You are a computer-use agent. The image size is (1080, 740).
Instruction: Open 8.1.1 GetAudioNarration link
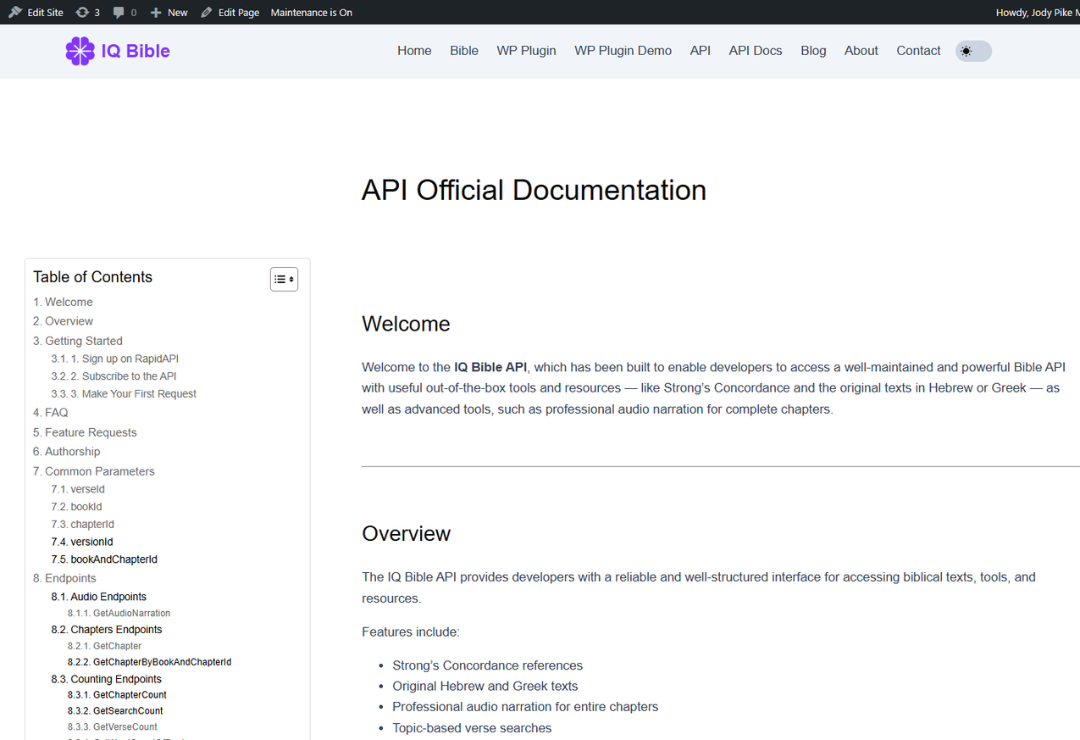[x=118, y=613]
